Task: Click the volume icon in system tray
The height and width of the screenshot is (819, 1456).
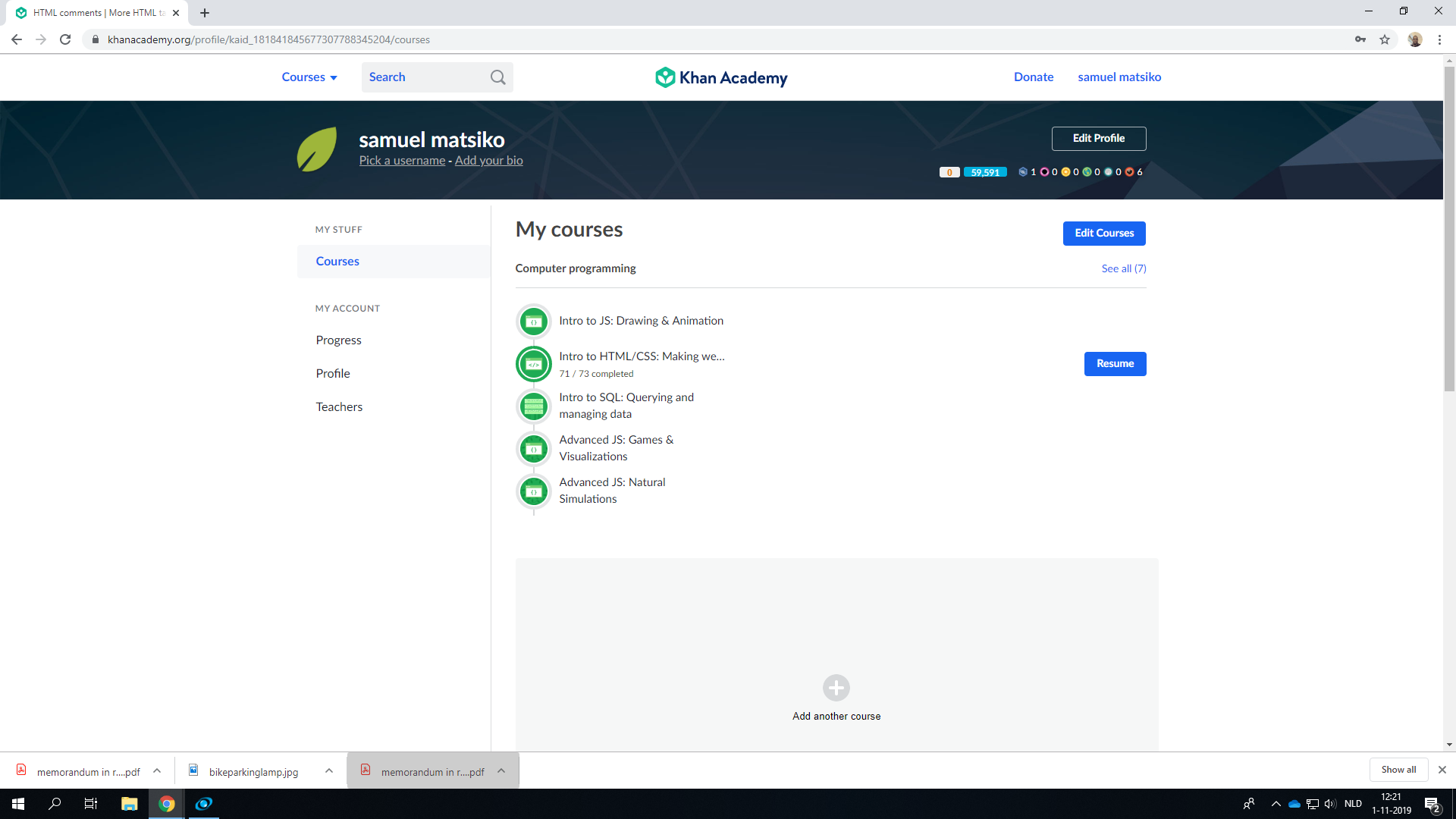Action: click(1331, 804)
